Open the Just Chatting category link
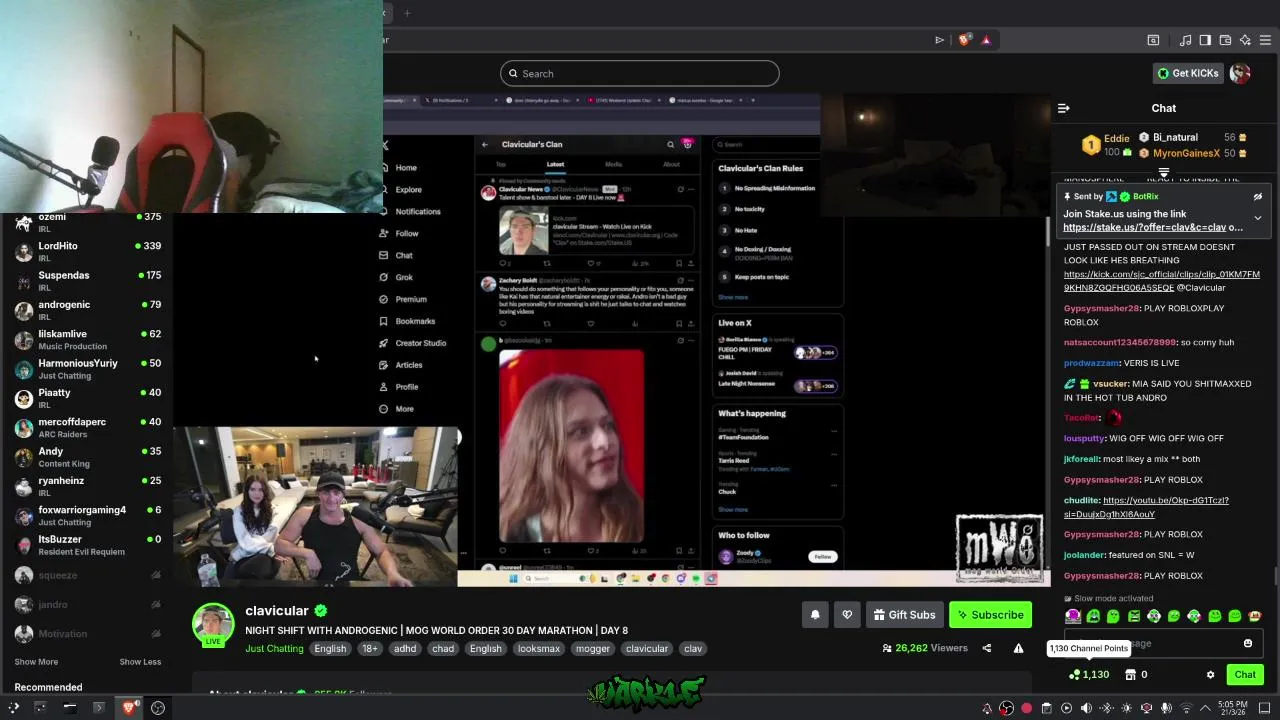1280x720 pixels. pyautogui.click(x=274, y=649)
